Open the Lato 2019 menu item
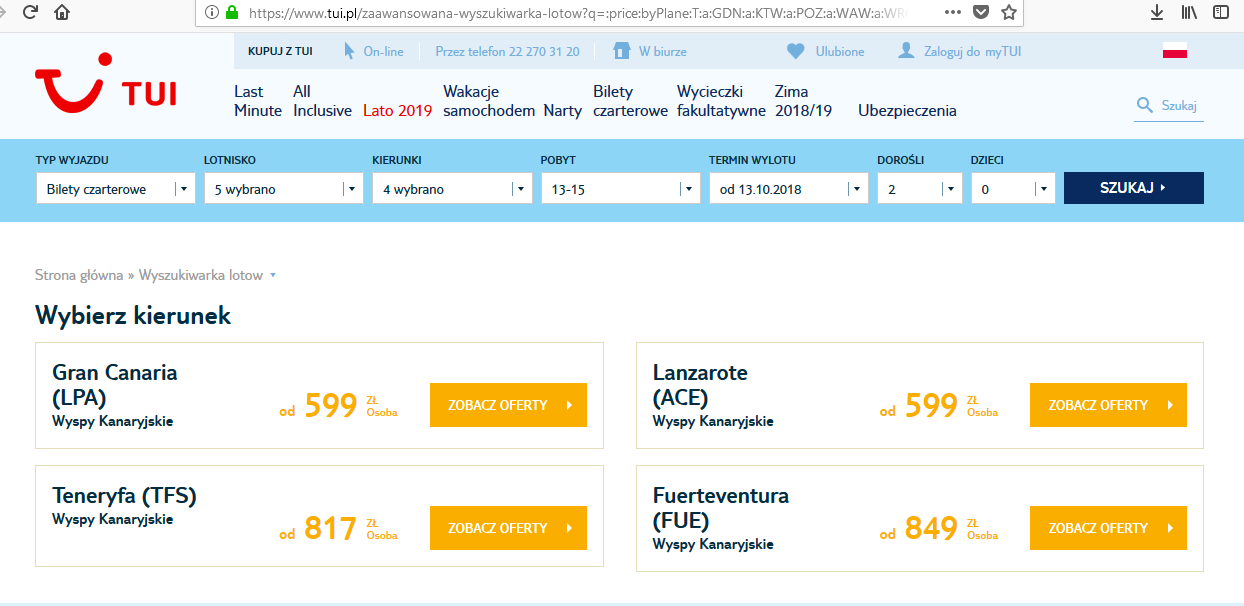 [398, 111]
